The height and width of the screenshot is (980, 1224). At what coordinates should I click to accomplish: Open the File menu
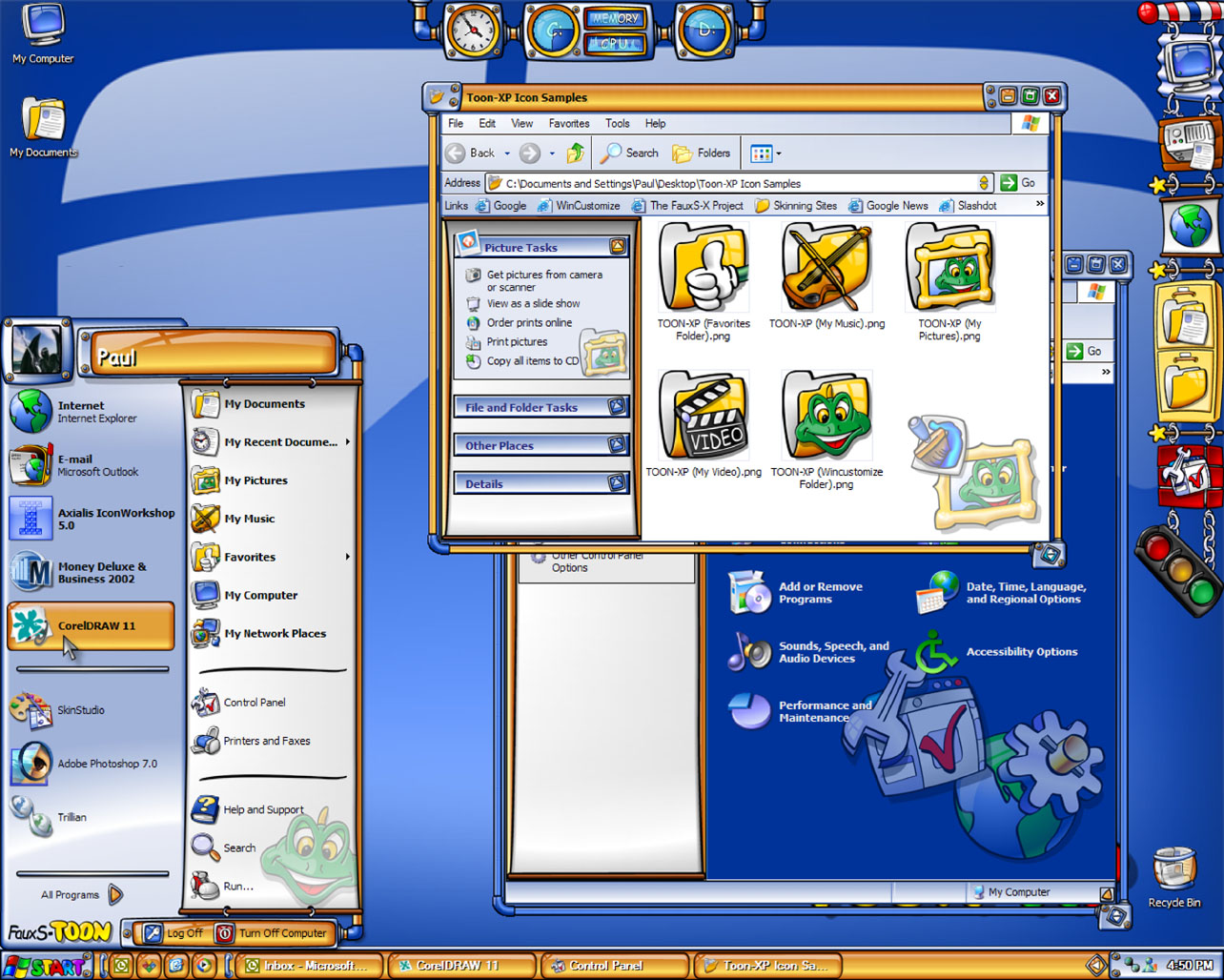click(x=456, y=123)
